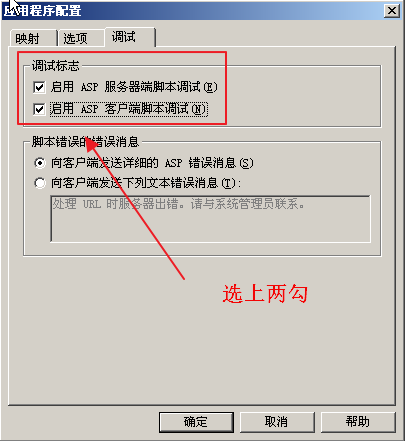Click the 下列文本错误消息(T) option label
This screenshot has width=405, height=441.
[x=182, y=183]
